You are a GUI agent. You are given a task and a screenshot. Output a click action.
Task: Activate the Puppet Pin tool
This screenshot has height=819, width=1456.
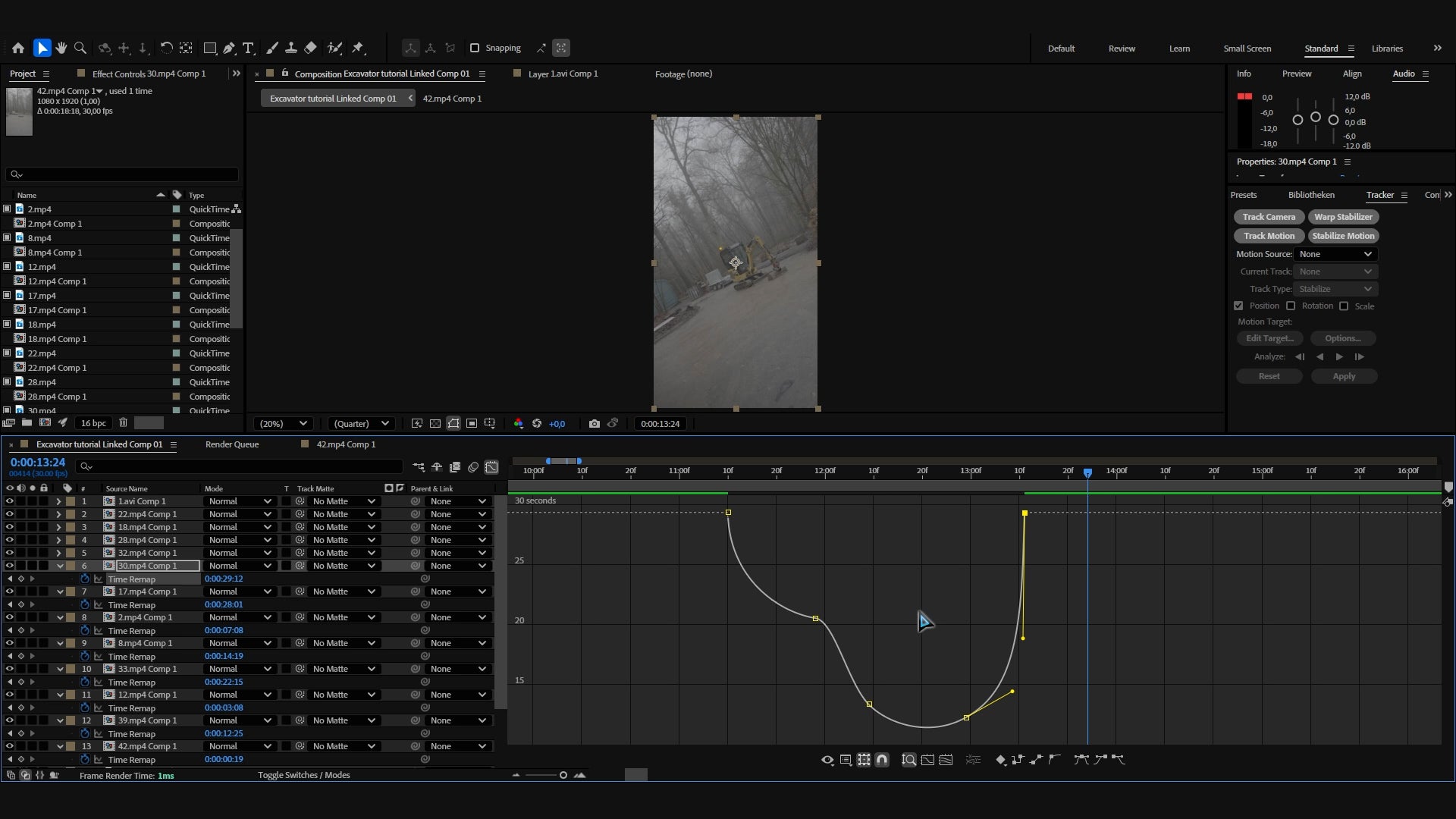tap(358, 48)
